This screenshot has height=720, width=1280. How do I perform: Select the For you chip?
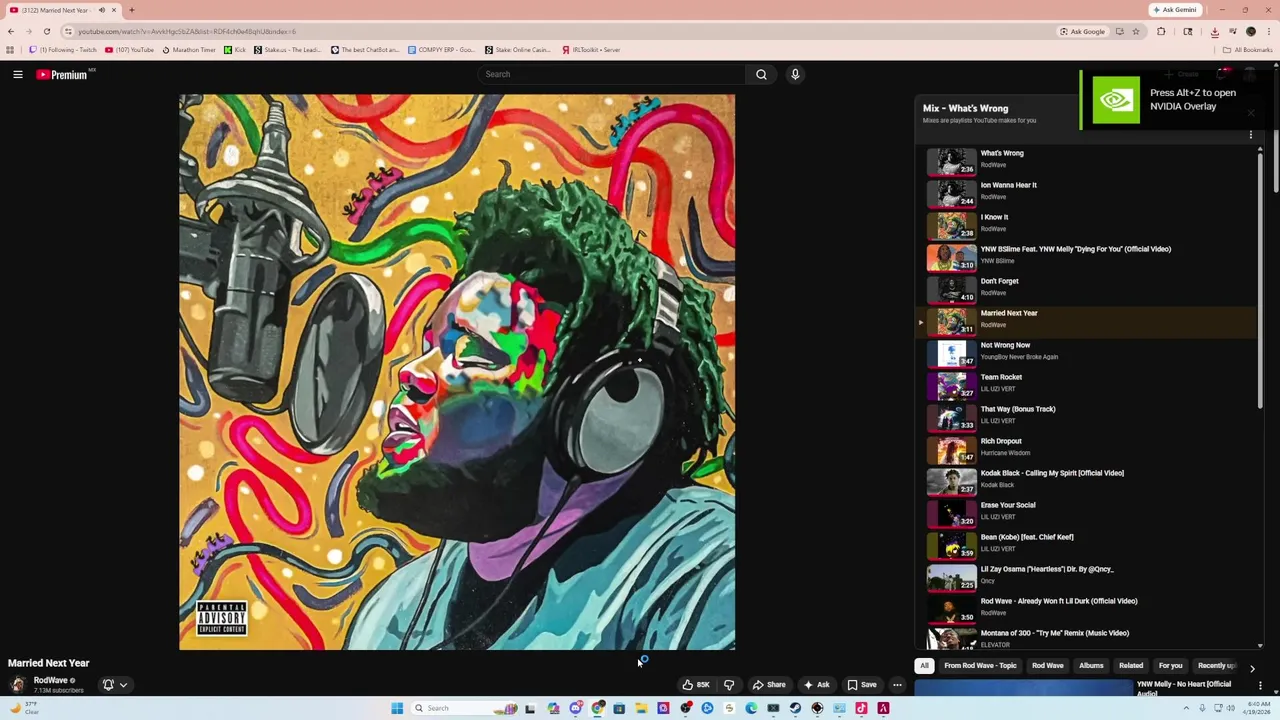(1170, 666)
